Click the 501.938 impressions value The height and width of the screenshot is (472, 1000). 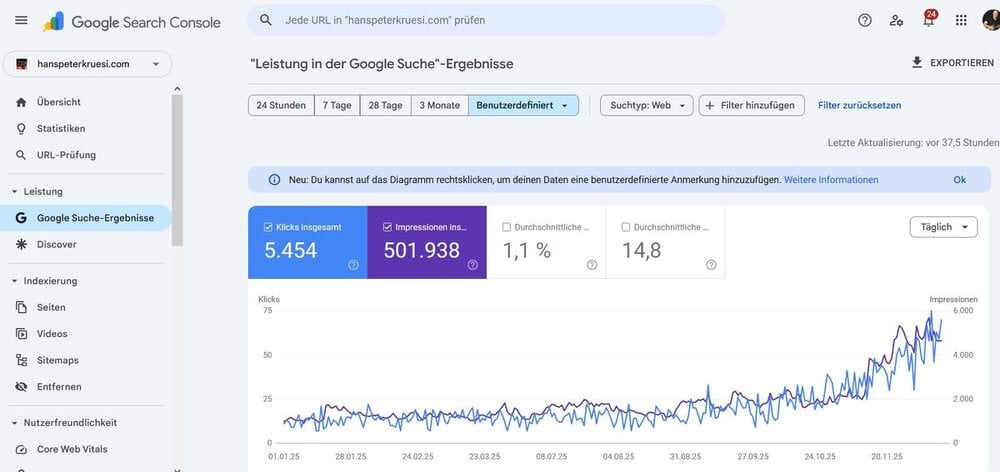click(x=422, y=250)
